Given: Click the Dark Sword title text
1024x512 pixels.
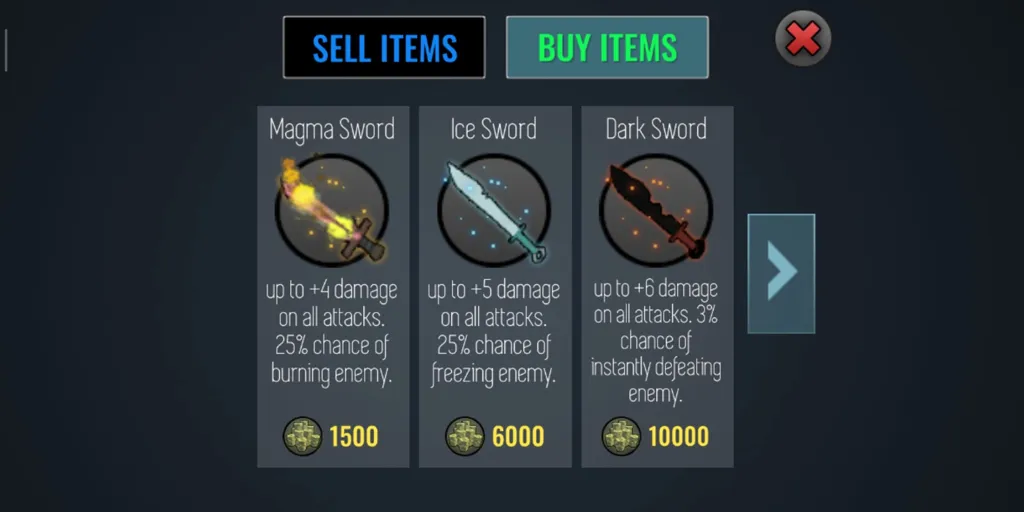Looking at the screenshot, I should (x=656, y=129).
